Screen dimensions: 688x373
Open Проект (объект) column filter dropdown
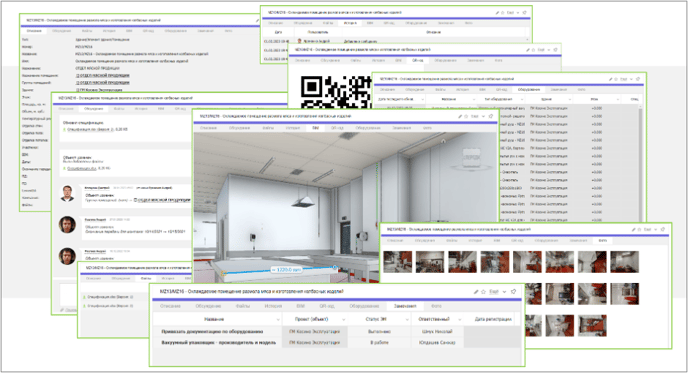tap(344, 319)
